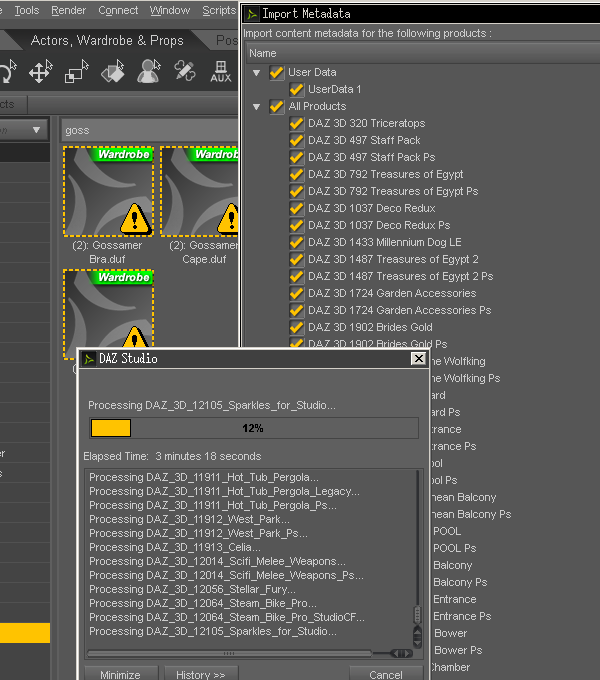Click log line DAZ_3D_11912_West_Park_Ps
The width and height of the screenshot is (600, 680).
pyautogui.click(x=198, y=533)
